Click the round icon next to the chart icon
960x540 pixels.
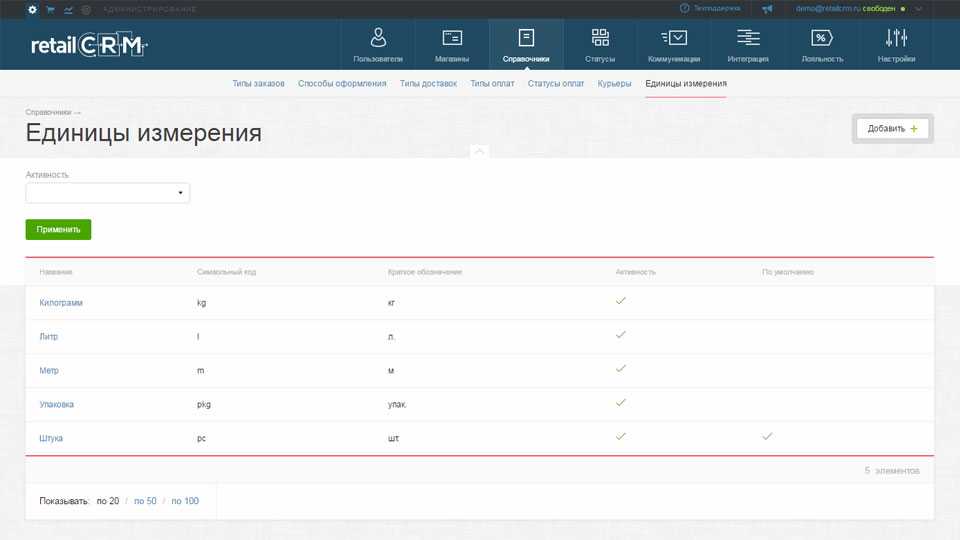(x=86, y=9)
